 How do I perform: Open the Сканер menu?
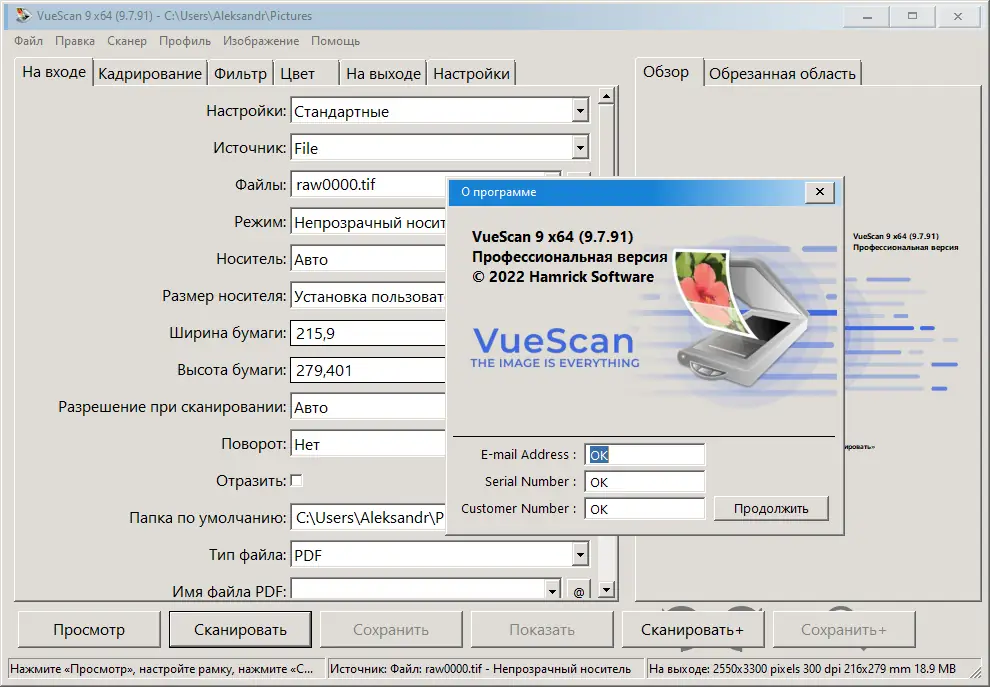pos(126,41)
